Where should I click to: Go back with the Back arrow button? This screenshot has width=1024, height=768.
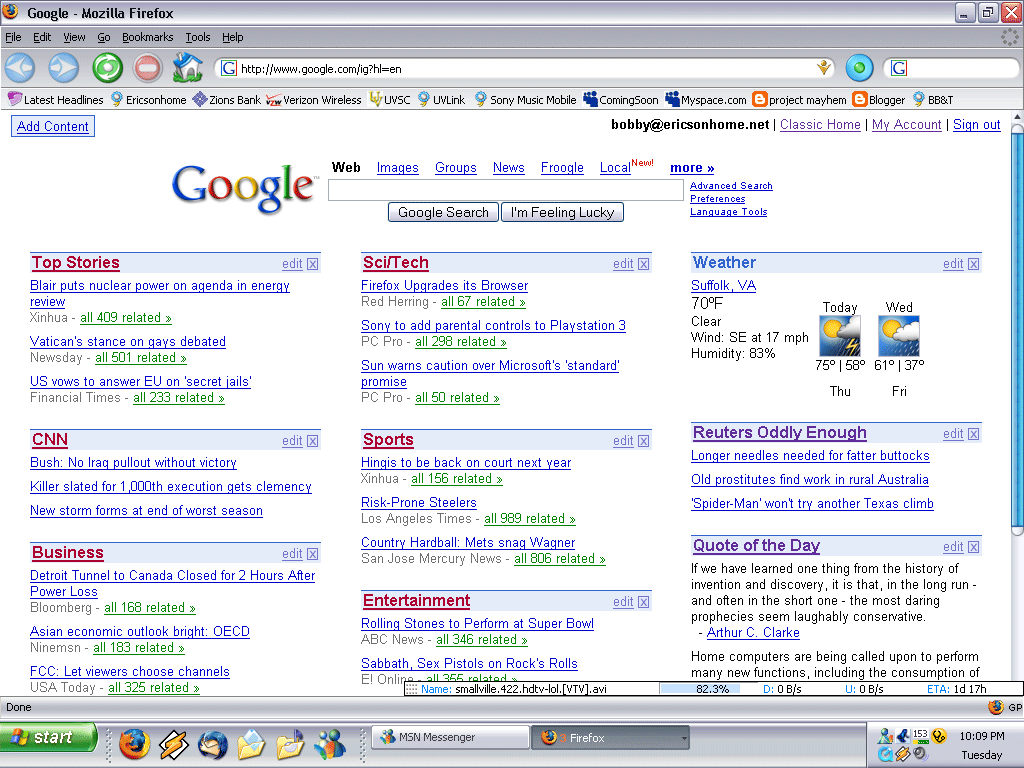[x=20, y=68]
